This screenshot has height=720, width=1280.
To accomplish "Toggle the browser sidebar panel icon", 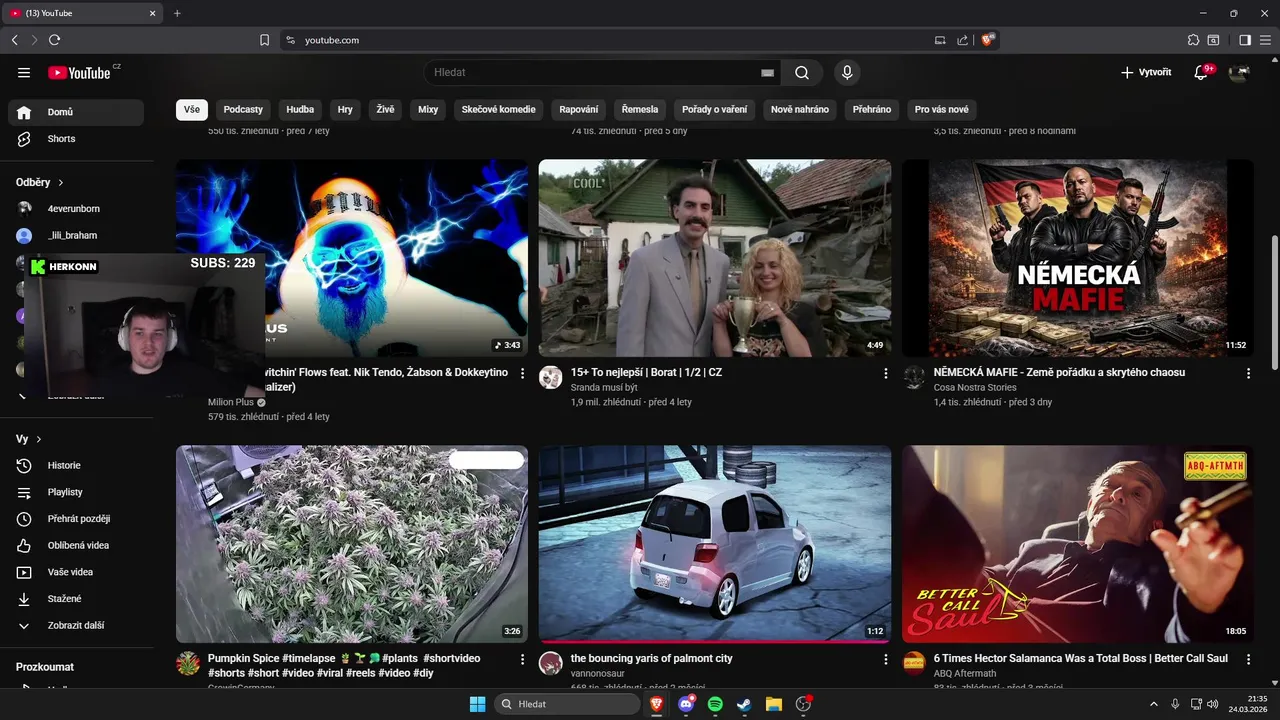I will [1245, 40].
